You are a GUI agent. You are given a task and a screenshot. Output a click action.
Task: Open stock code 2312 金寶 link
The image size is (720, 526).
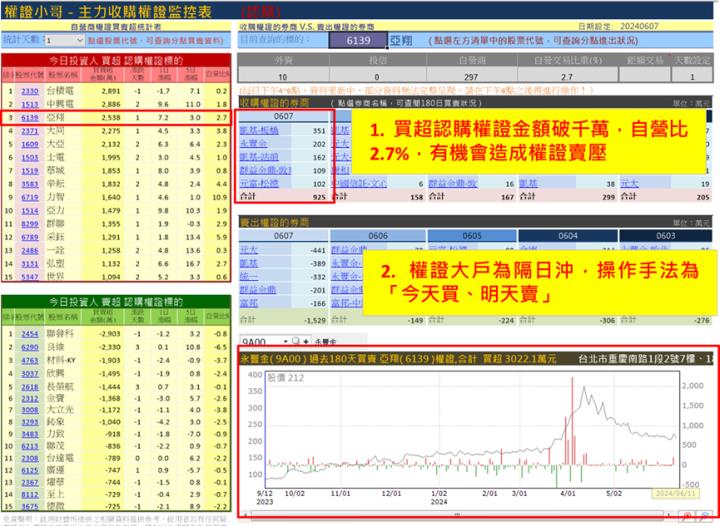(30, 398)
